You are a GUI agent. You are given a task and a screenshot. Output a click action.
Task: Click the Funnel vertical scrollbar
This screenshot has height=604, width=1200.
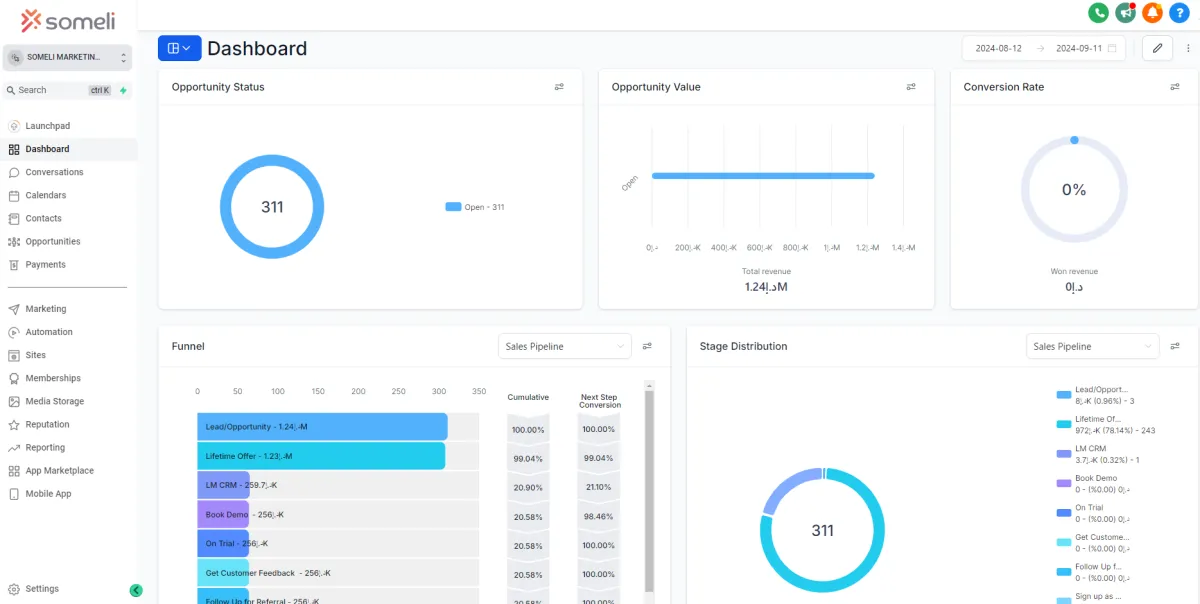(649, 490)
